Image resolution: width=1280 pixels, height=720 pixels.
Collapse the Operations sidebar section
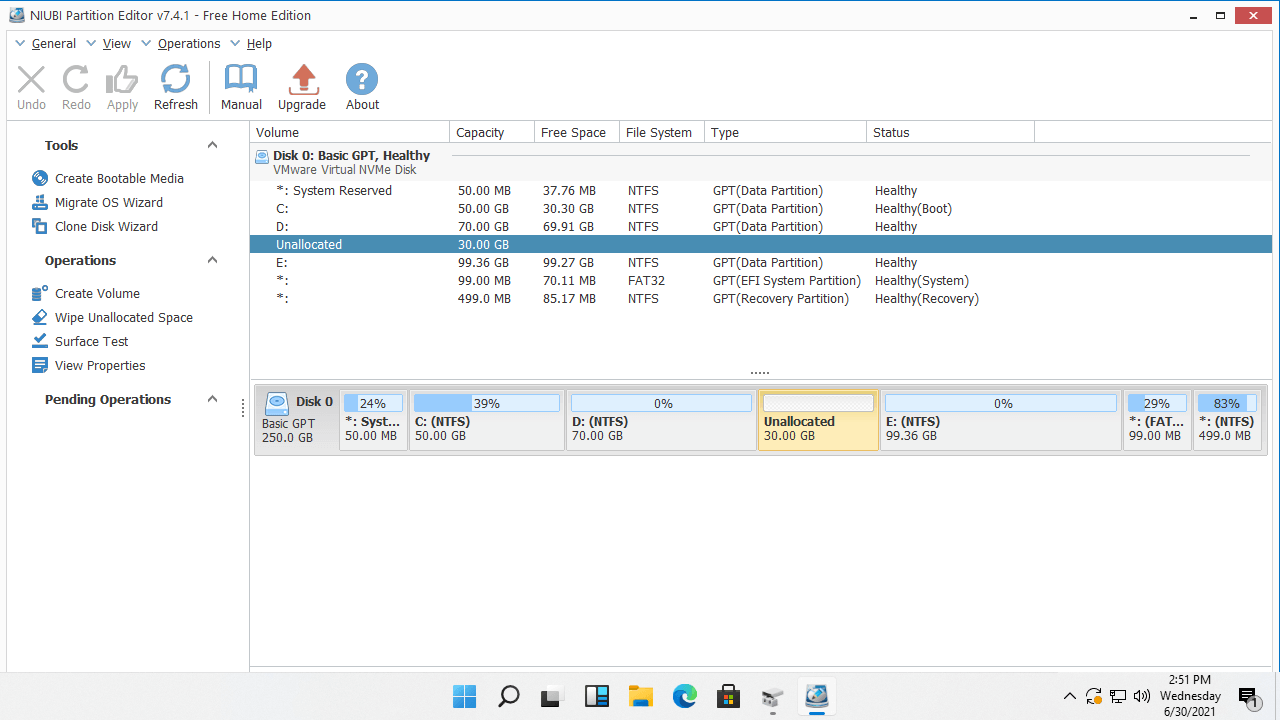(x=212, y=260)
